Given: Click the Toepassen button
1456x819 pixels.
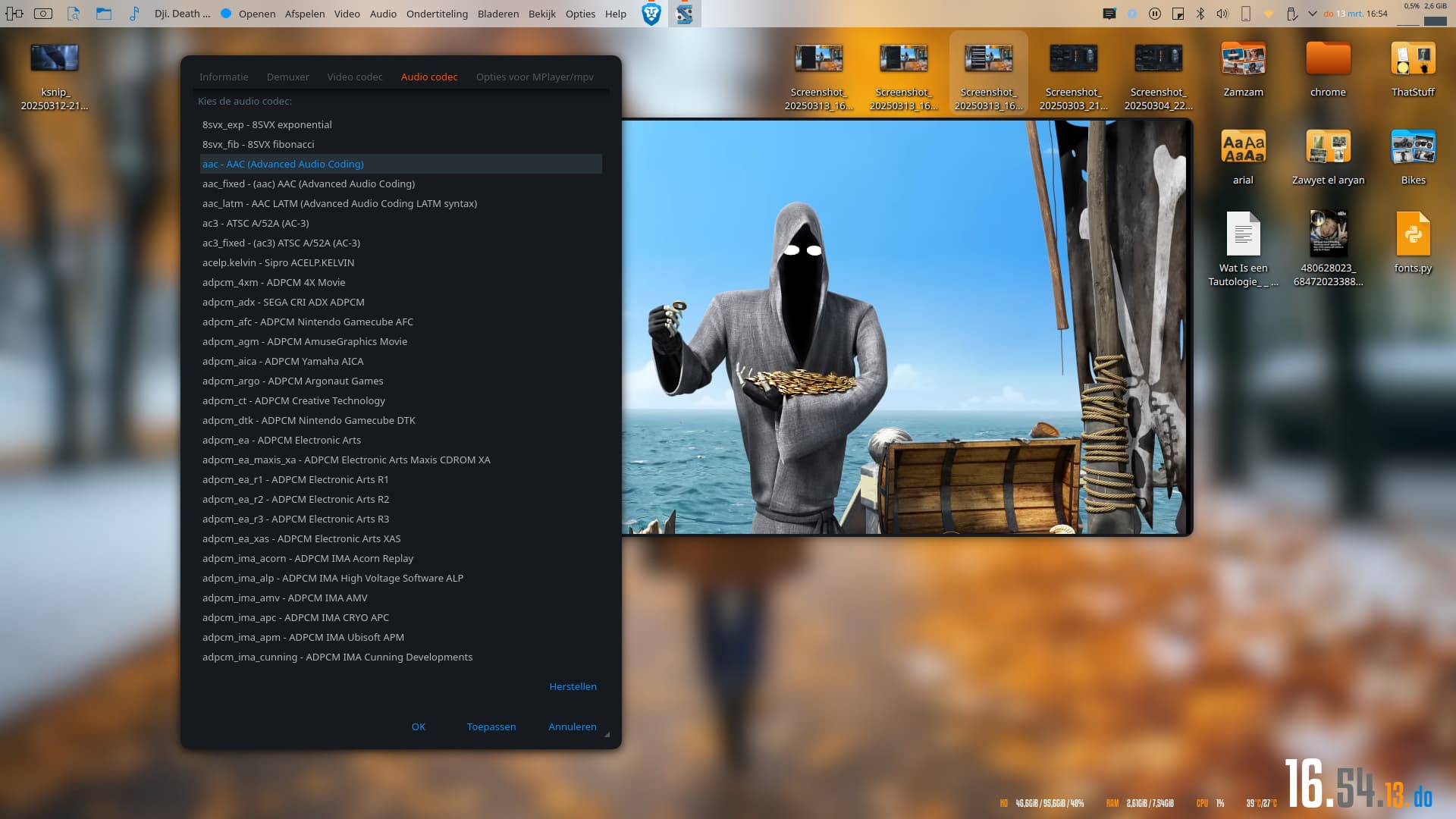Looking at the screenshot, I should coord(491,726).
